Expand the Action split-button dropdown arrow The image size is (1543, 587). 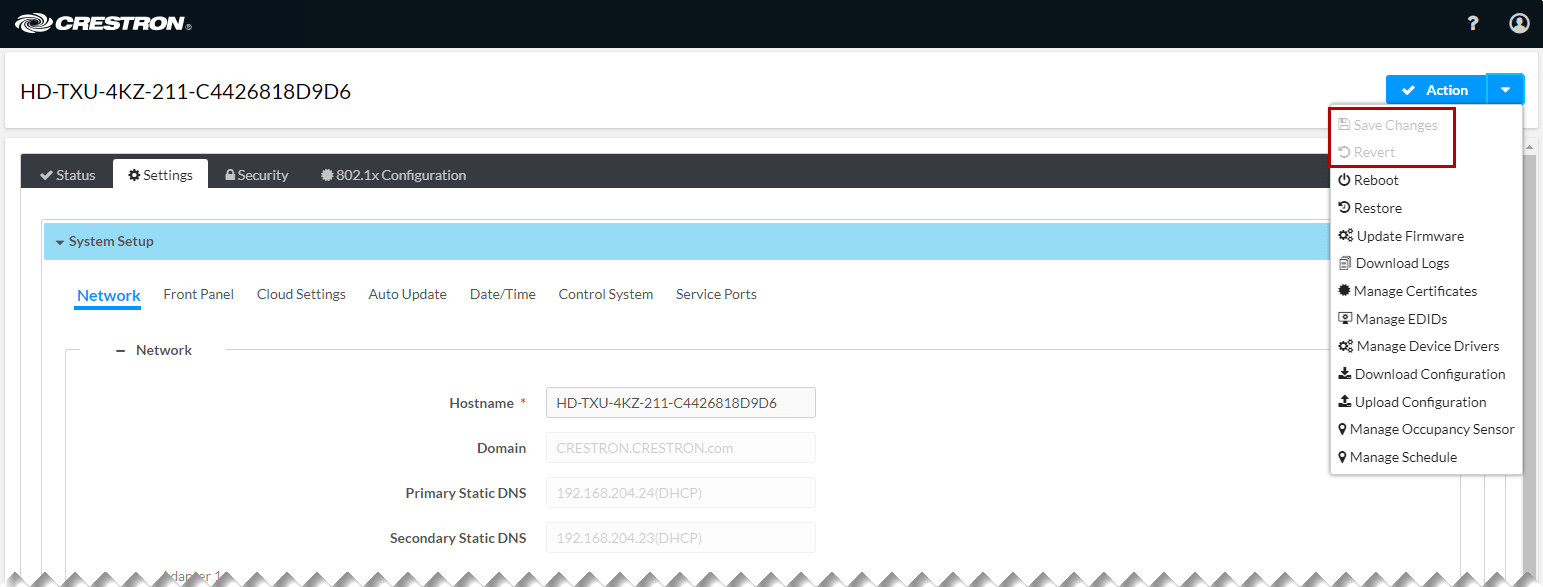pos(1505,89)
